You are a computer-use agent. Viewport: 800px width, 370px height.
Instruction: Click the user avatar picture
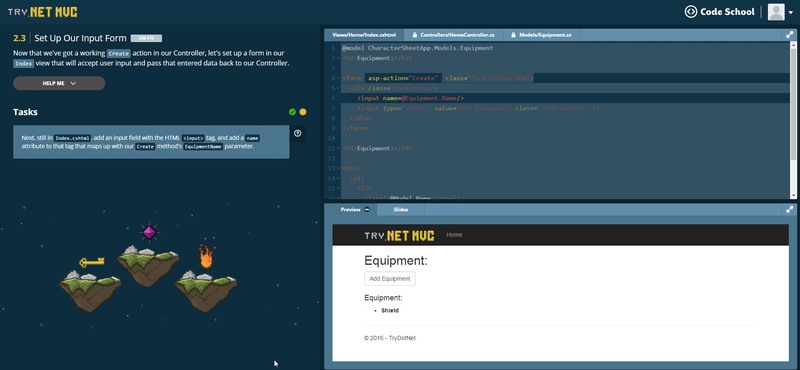tap(776, 12)
